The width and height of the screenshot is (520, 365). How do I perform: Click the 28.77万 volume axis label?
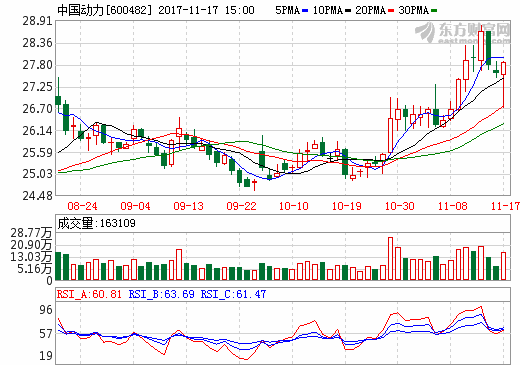[31, 233]
